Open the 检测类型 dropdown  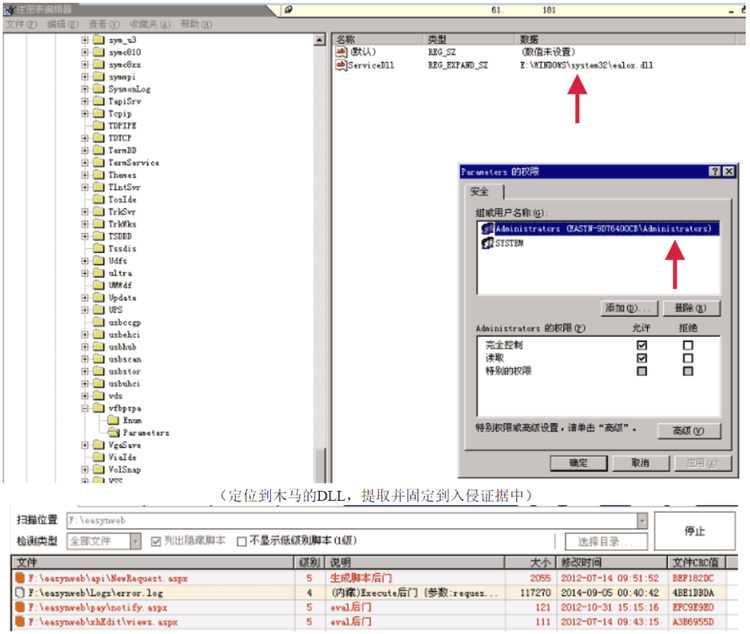(x=135, y=541)
